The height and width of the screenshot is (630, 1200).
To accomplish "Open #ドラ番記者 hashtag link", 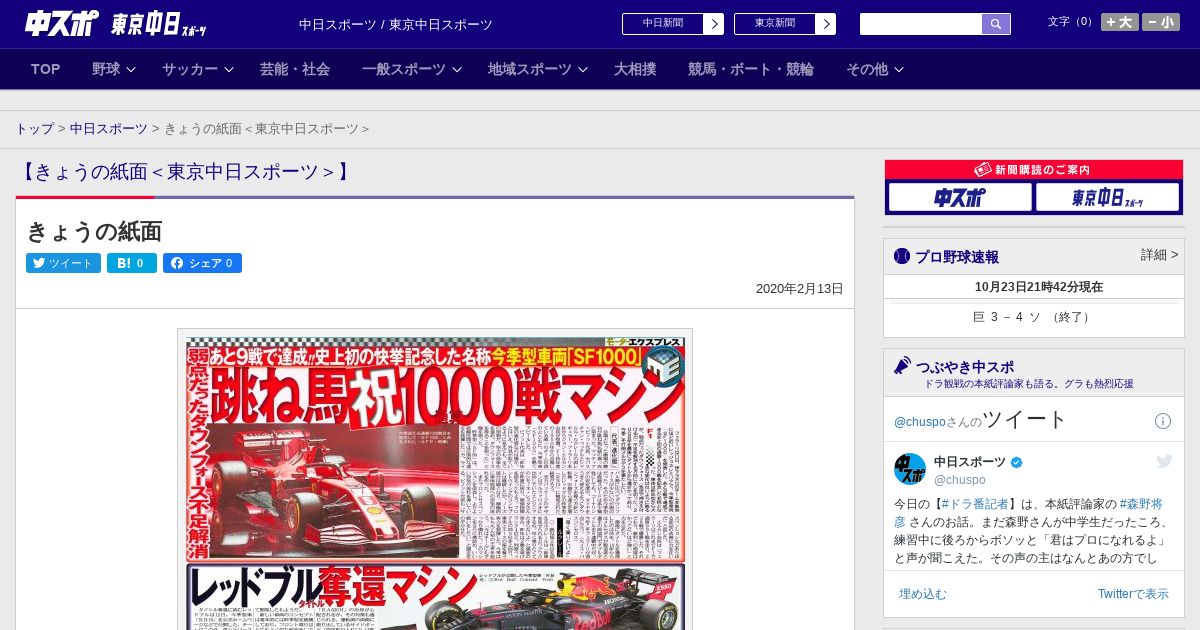I will coord(975,504).
